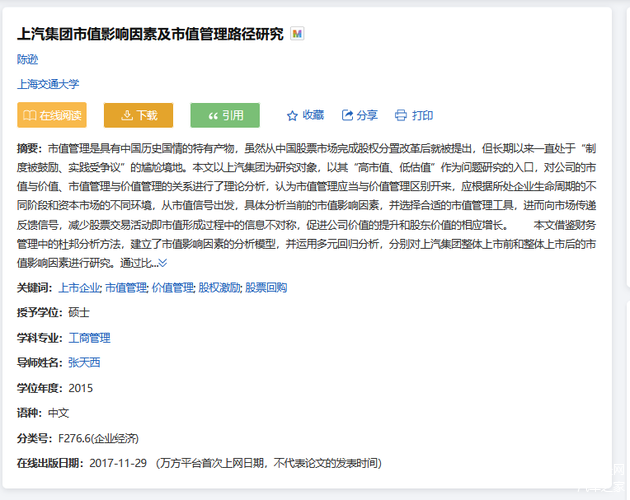Select the 市值管理 keyword
Image resolution: width=630 pixels, height=500 pixels.
pyautogui.click(x=125, y=288)
